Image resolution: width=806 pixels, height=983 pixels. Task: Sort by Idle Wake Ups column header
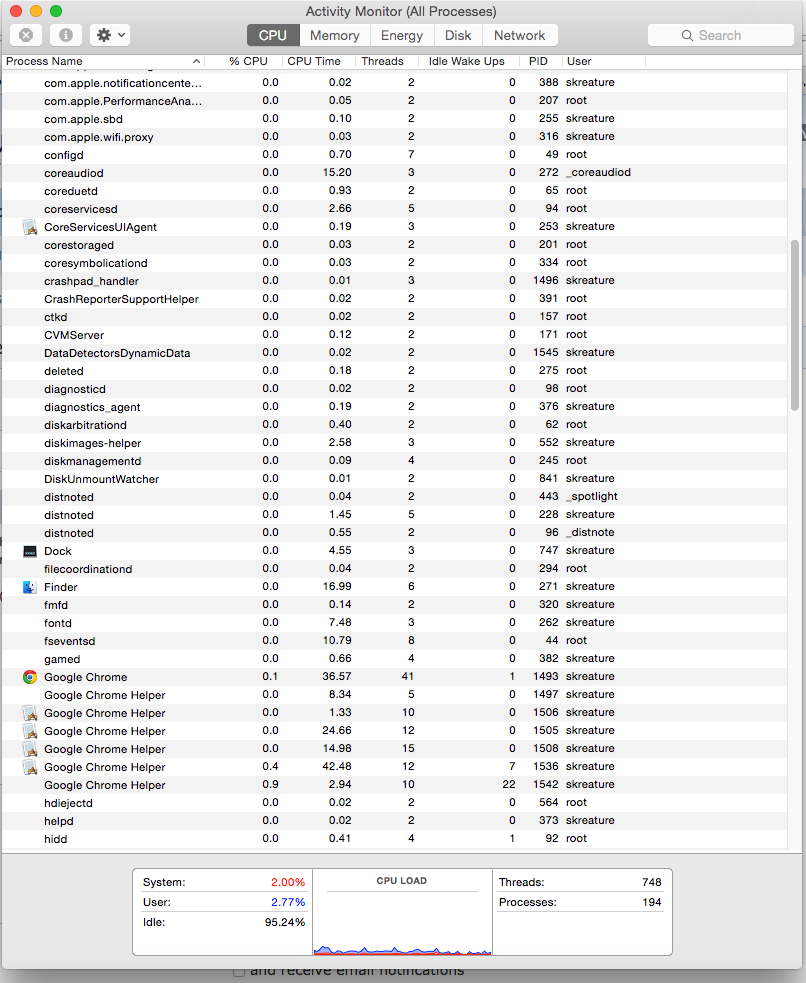(466, 61)
